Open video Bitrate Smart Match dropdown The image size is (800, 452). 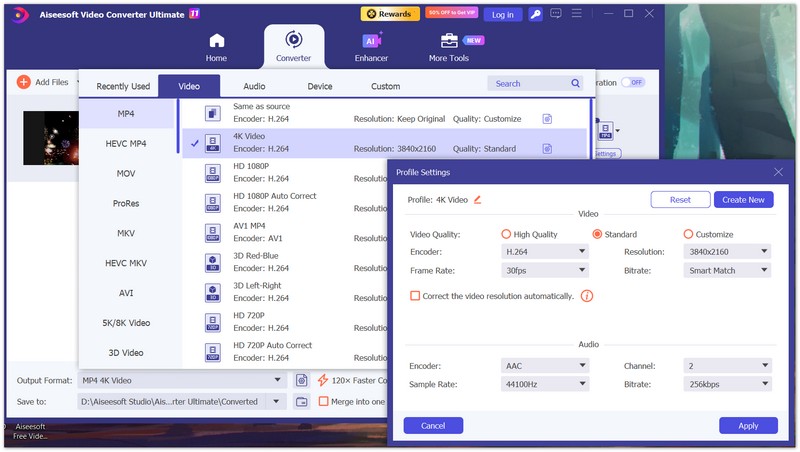727,270
